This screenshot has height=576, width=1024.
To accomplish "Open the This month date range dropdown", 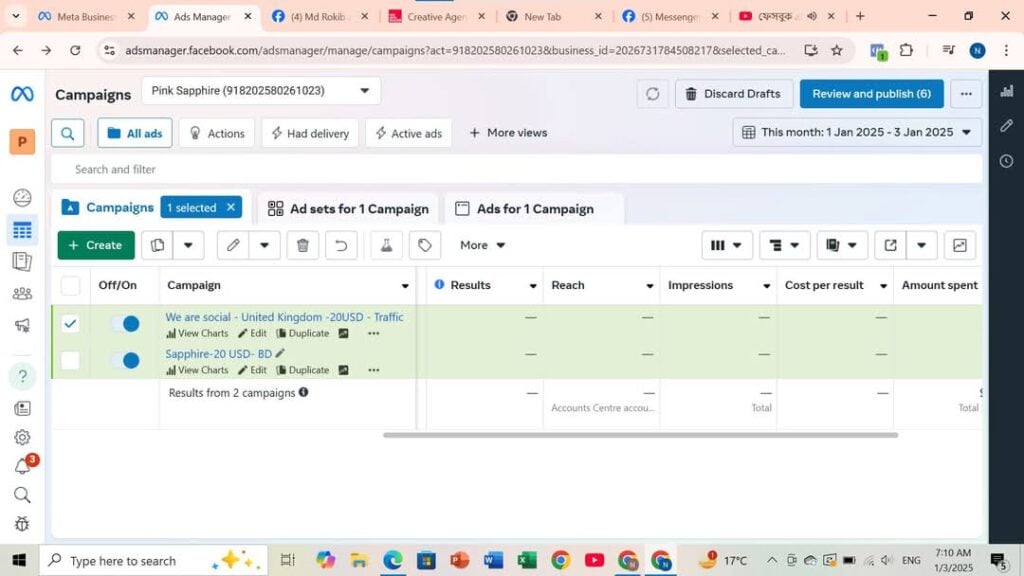I will point(857,133).
